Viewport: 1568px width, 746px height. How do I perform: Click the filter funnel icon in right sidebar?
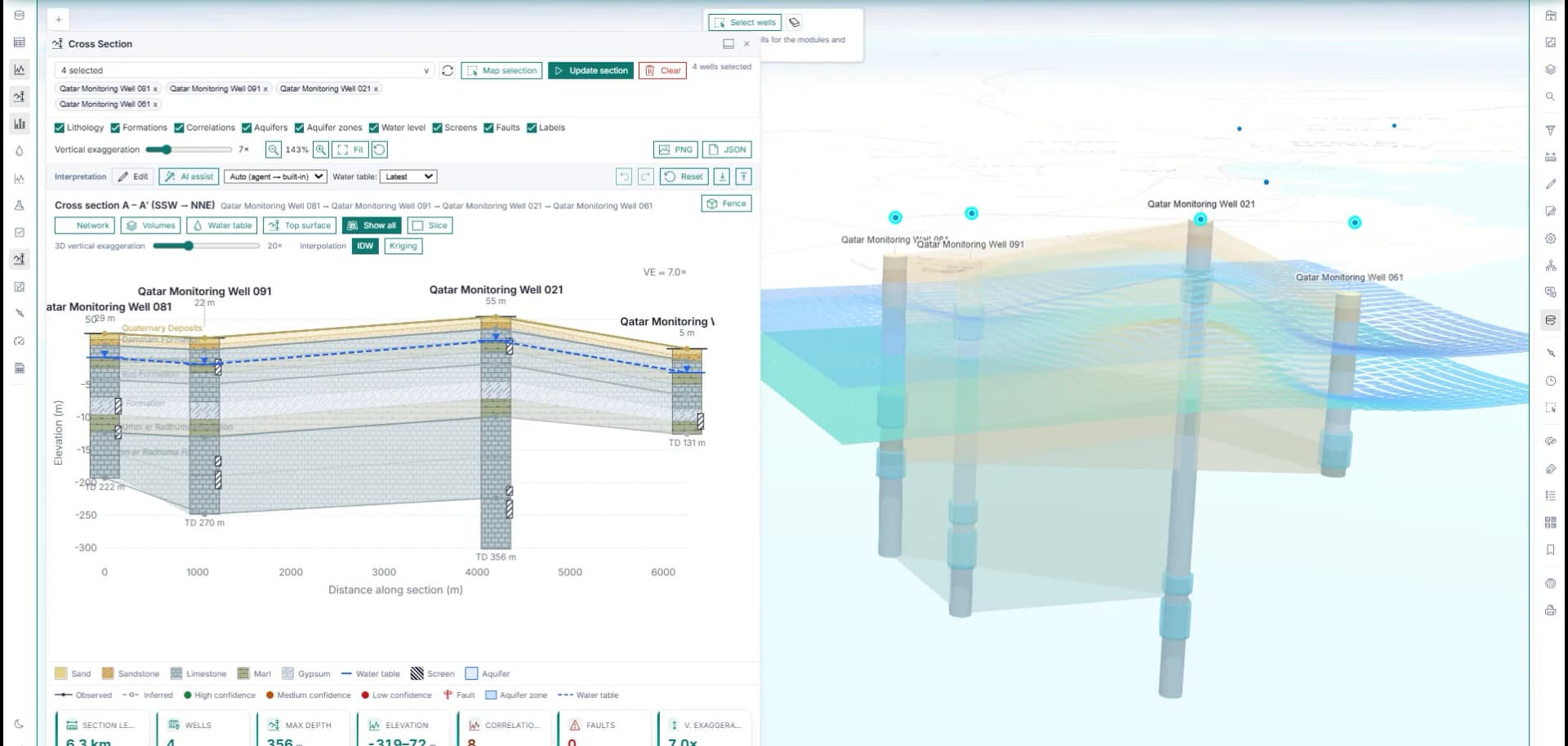1550,130
